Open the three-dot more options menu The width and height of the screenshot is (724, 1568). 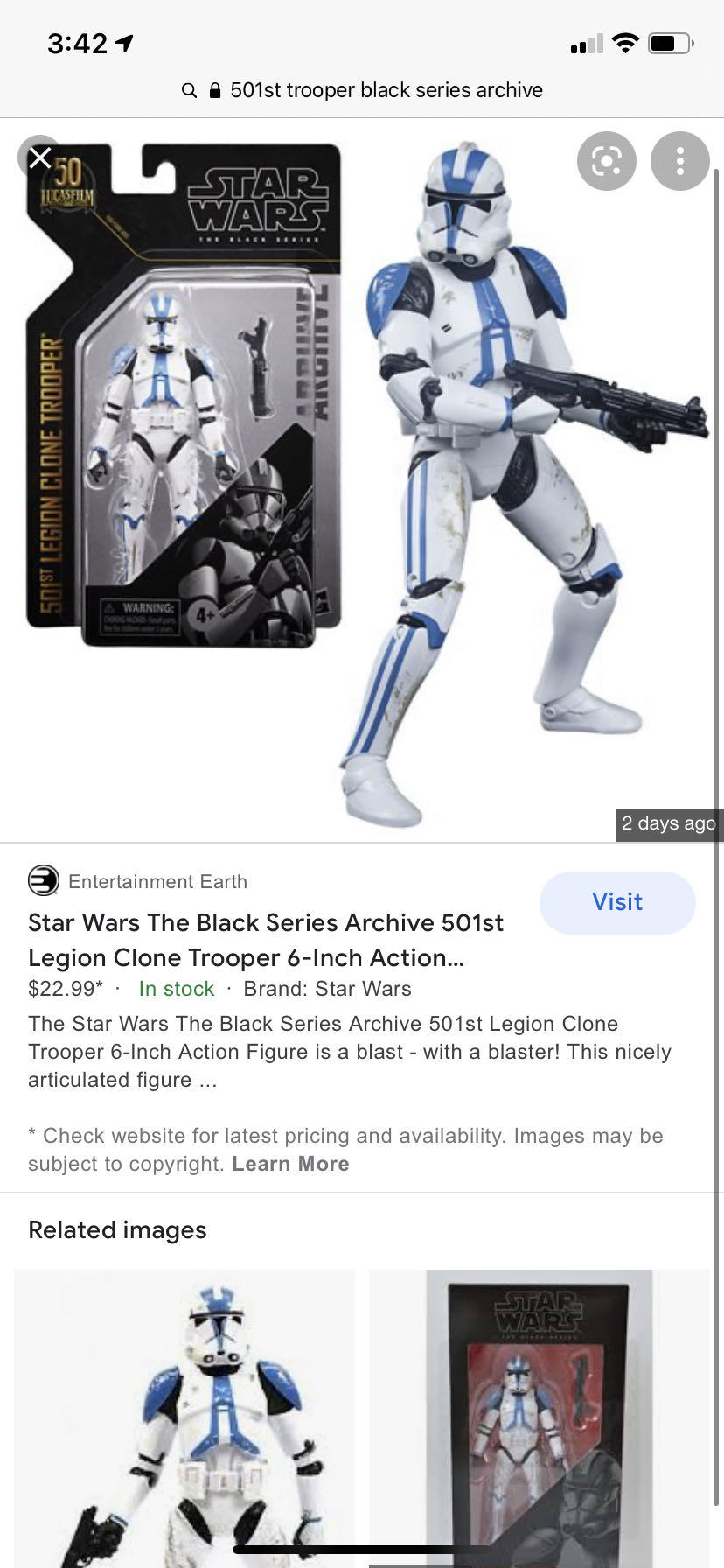coord(679,161)
